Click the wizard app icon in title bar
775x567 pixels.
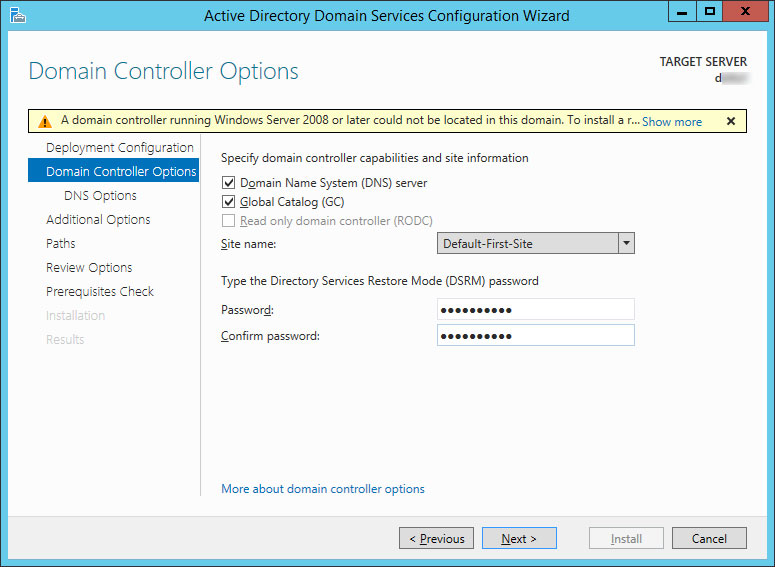coord(18,15)
